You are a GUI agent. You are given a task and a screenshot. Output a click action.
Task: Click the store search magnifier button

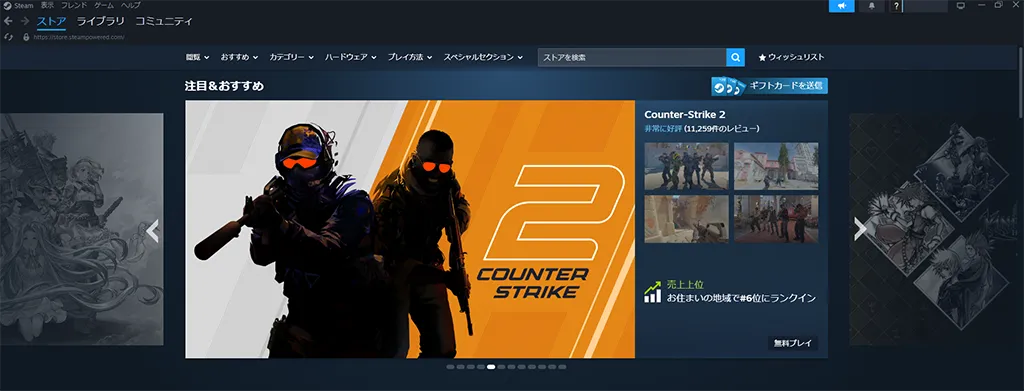pos(735,57)
